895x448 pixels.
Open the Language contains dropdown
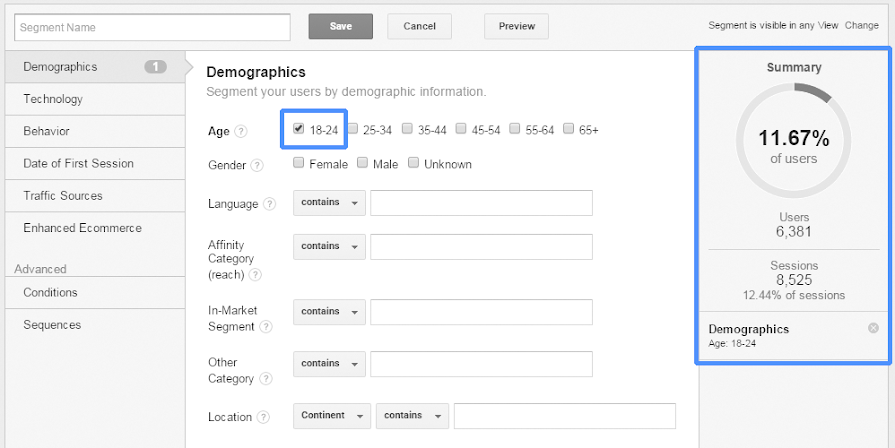(x=329, y=203)
